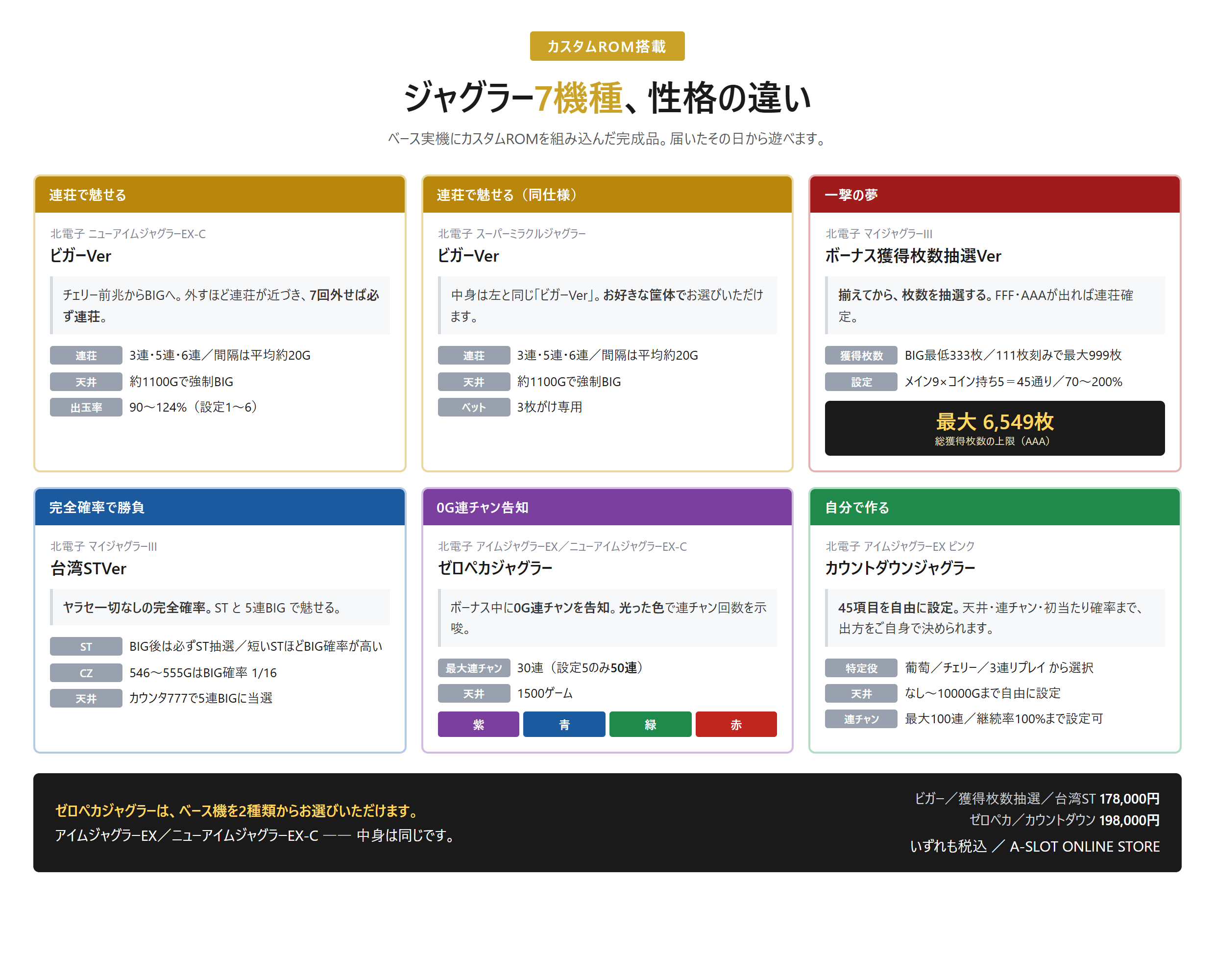Click the ベット label tag
1215x980 pixels.
pos(473,407)
